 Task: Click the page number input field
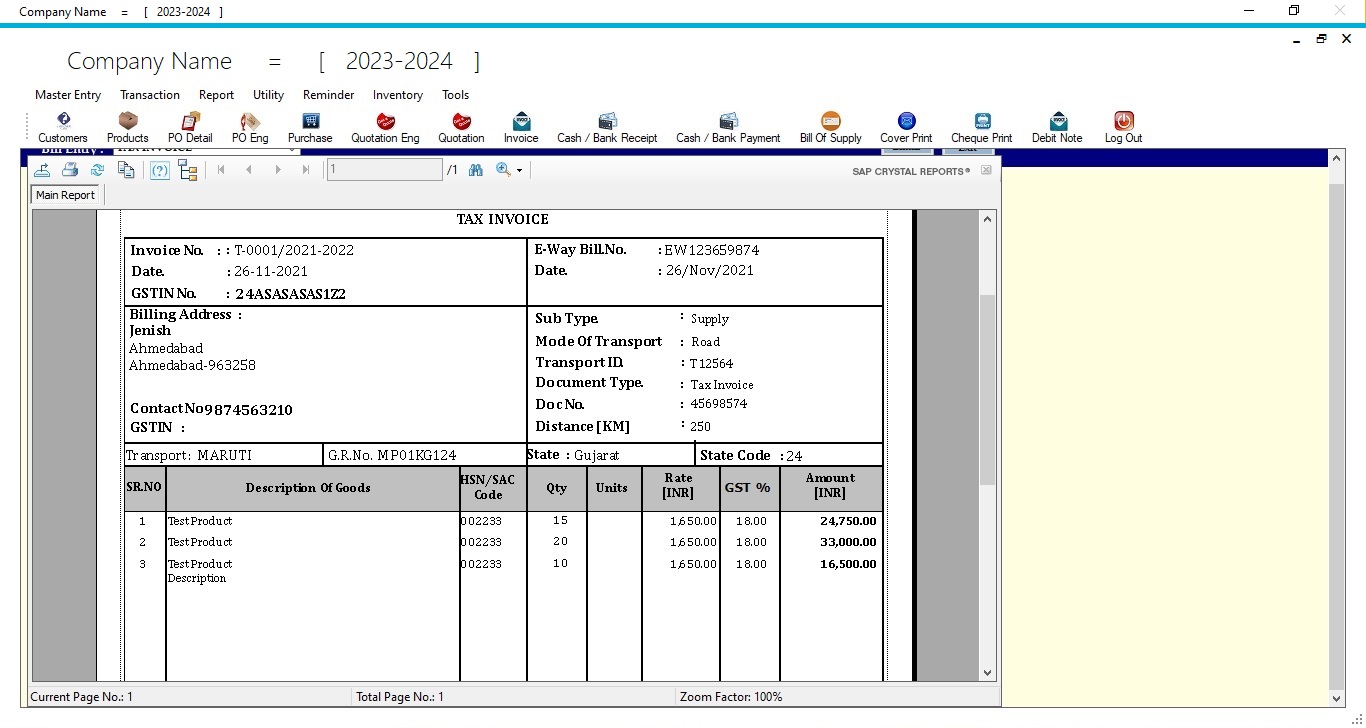pyautogui.click(x=384, y=169)
